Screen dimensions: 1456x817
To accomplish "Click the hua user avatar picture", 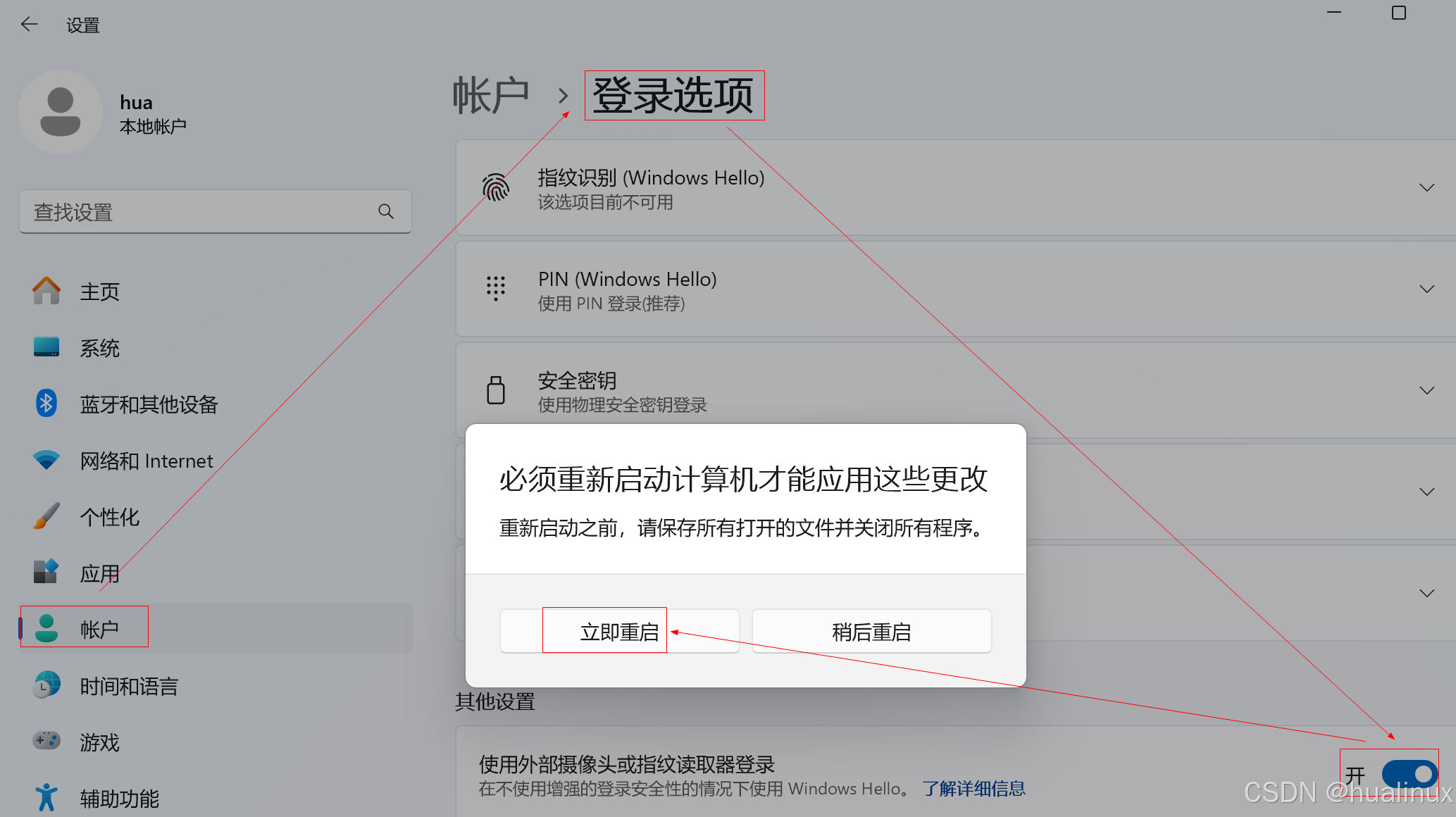I will coord(61,112).
